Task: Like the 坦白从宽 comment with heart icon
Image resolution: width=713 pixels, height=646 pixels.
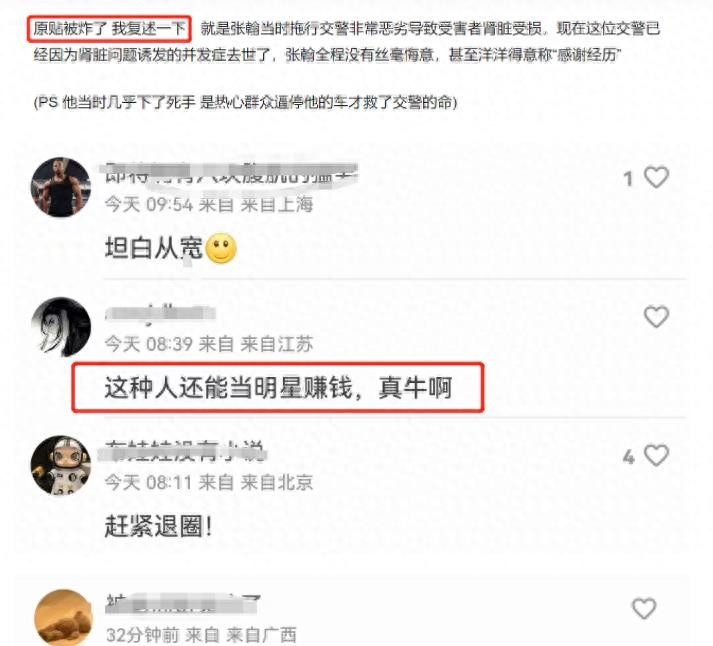Action: tap(656, 177)
